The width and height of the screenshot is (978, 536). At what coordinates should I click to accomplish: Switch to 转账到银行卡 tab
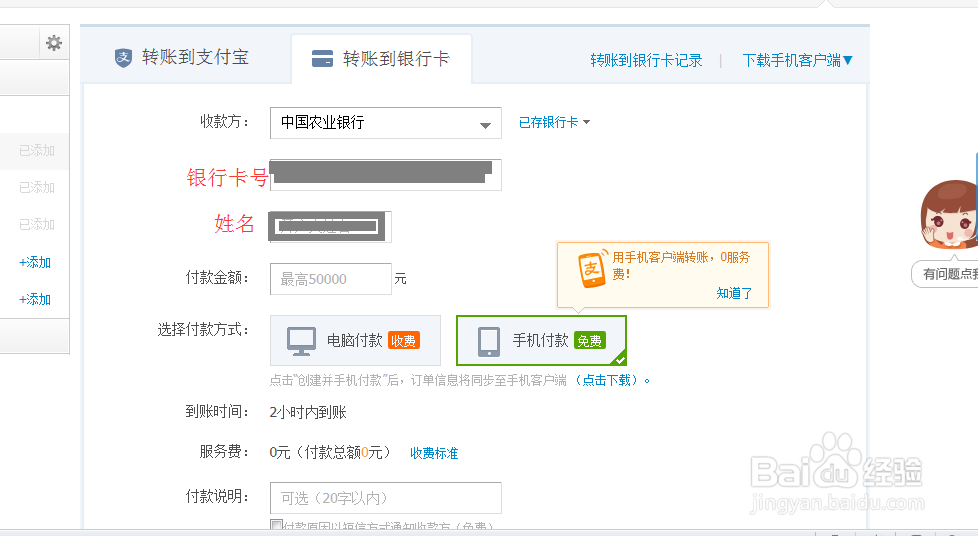click(x=381, y=59)
